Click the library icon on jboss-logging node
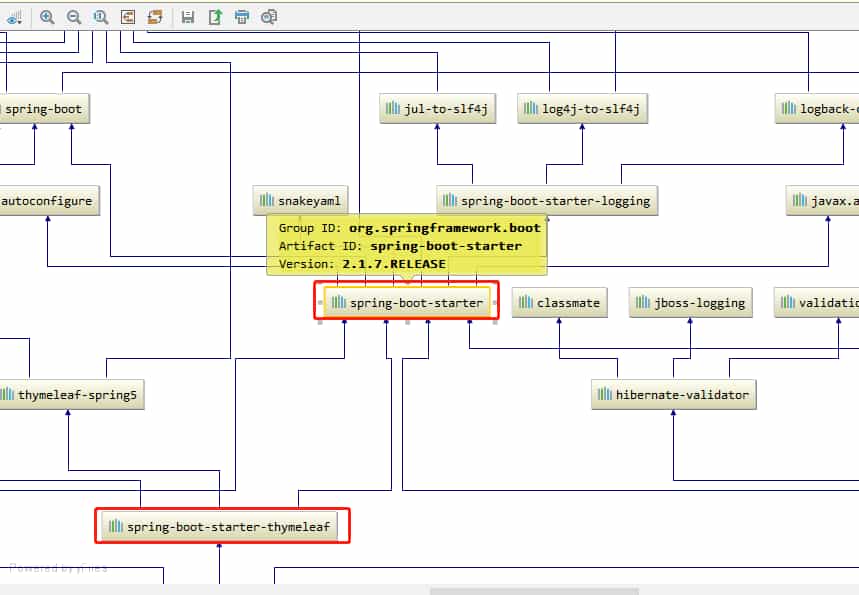Viewport: 859px width, 595px height. 643,302
